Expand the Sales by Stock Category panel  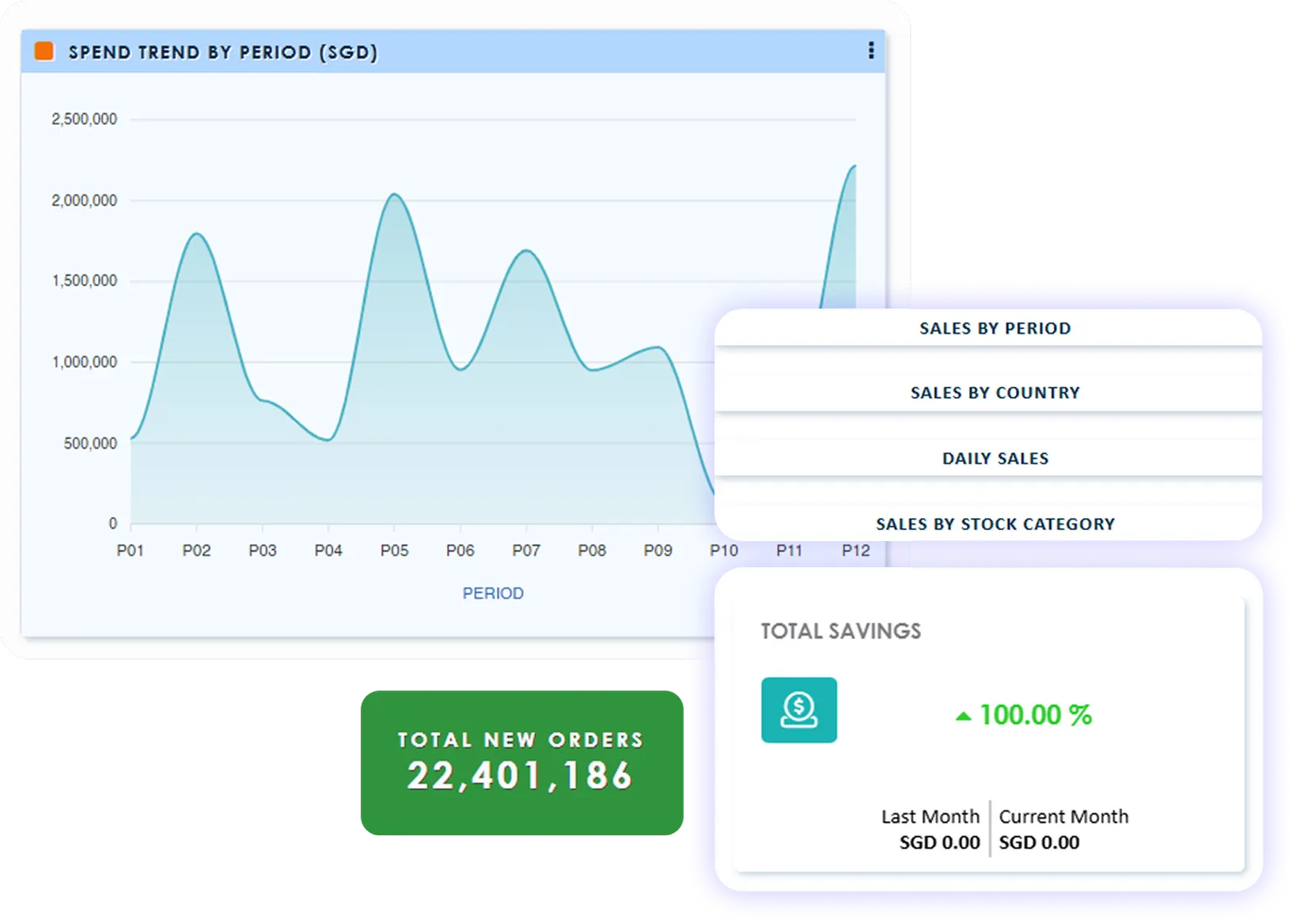coord(995,523)
